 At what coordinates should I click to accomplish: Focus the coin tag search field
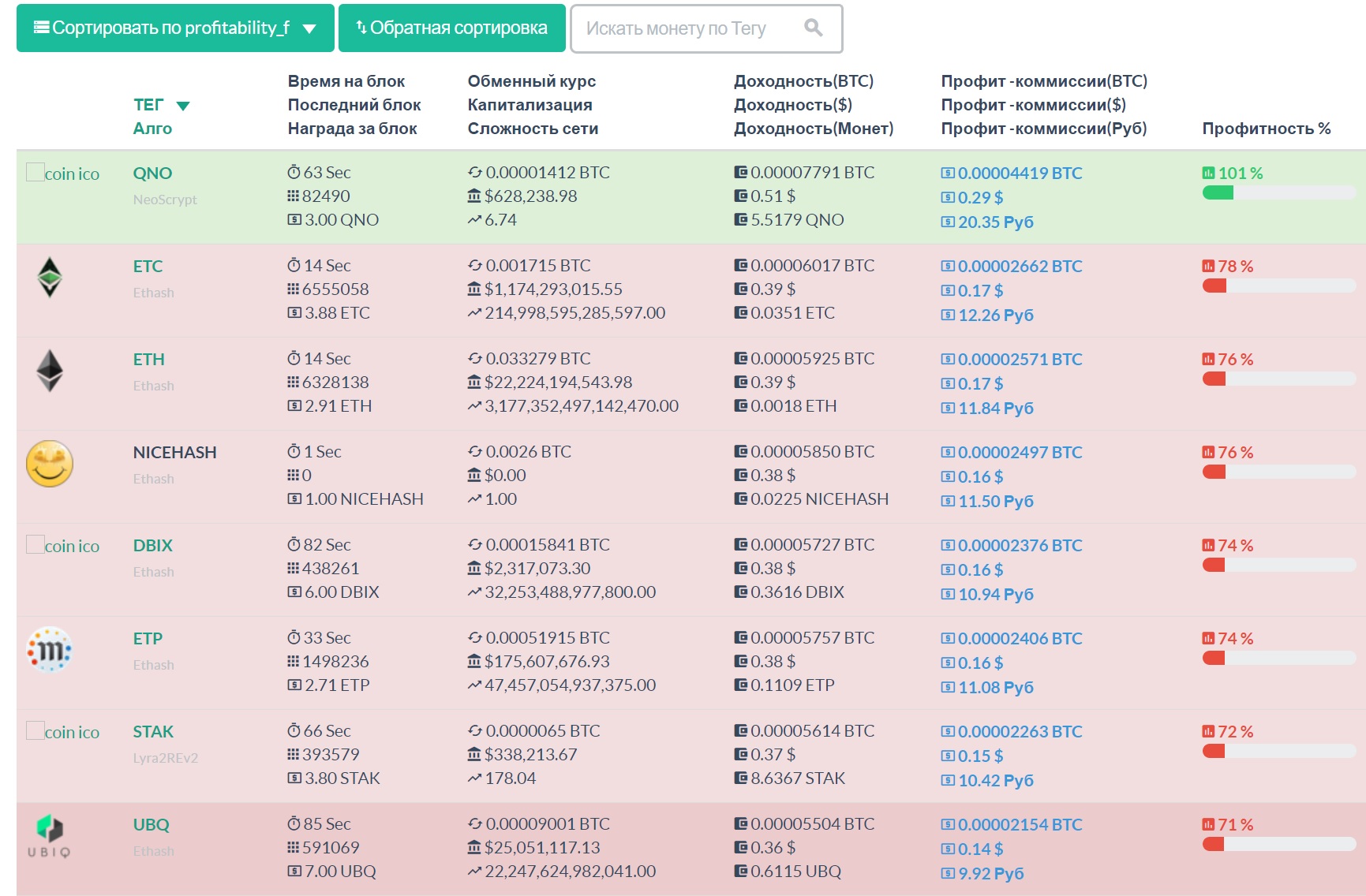[x=706, y=28]
